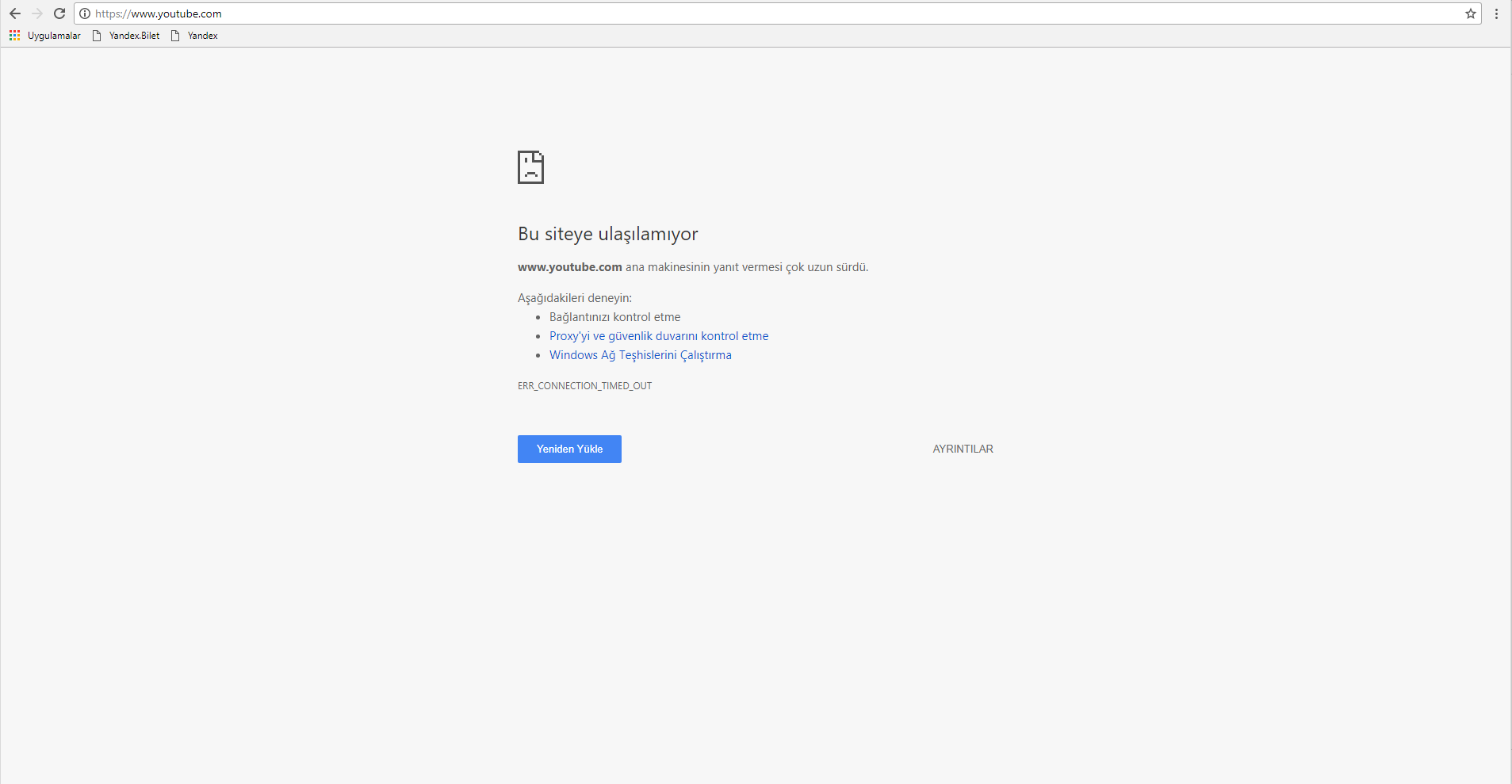
Task: Go back using the back arrow
Action: (15, 13)
